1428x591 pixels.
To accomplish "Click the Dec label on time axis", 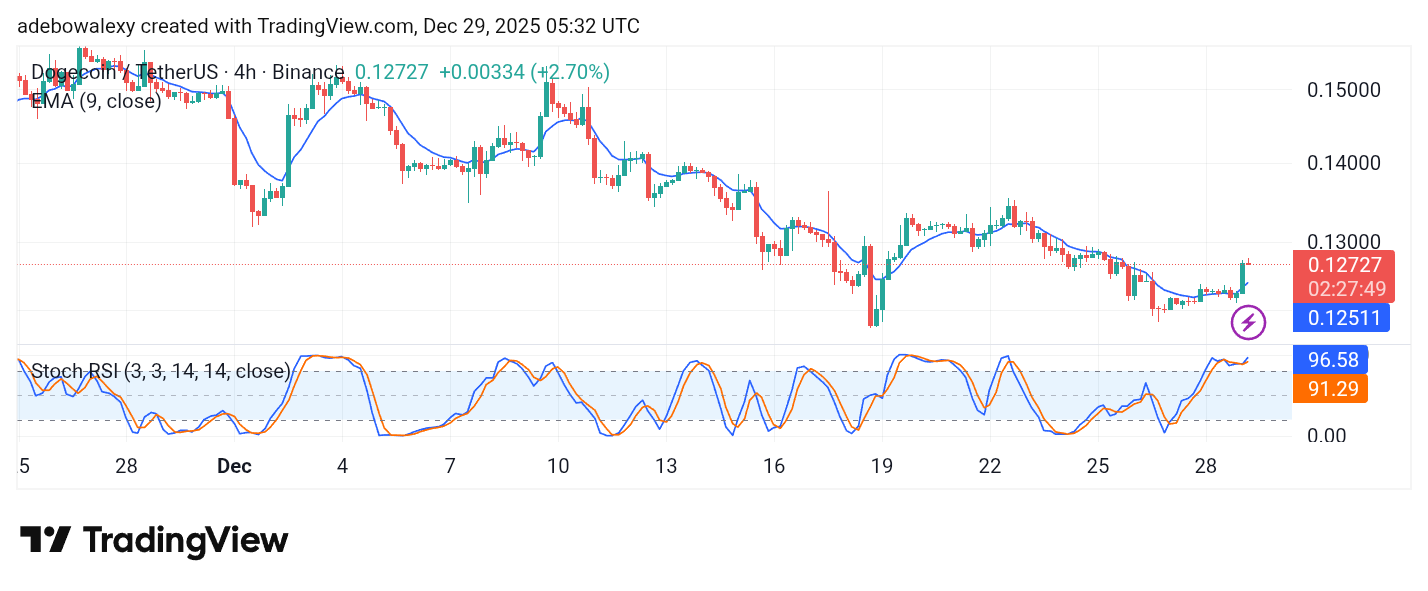I will click(234, 466).
